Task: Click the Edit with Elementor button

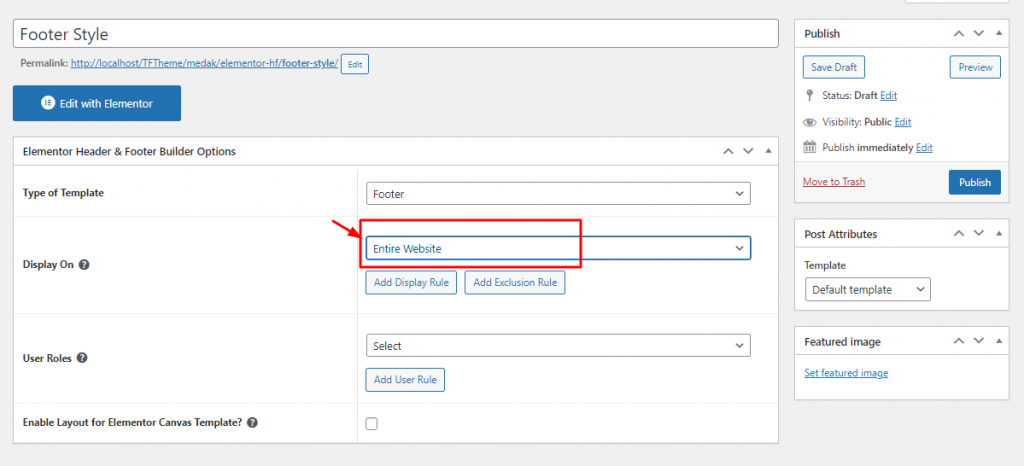Action: (97, 104)
